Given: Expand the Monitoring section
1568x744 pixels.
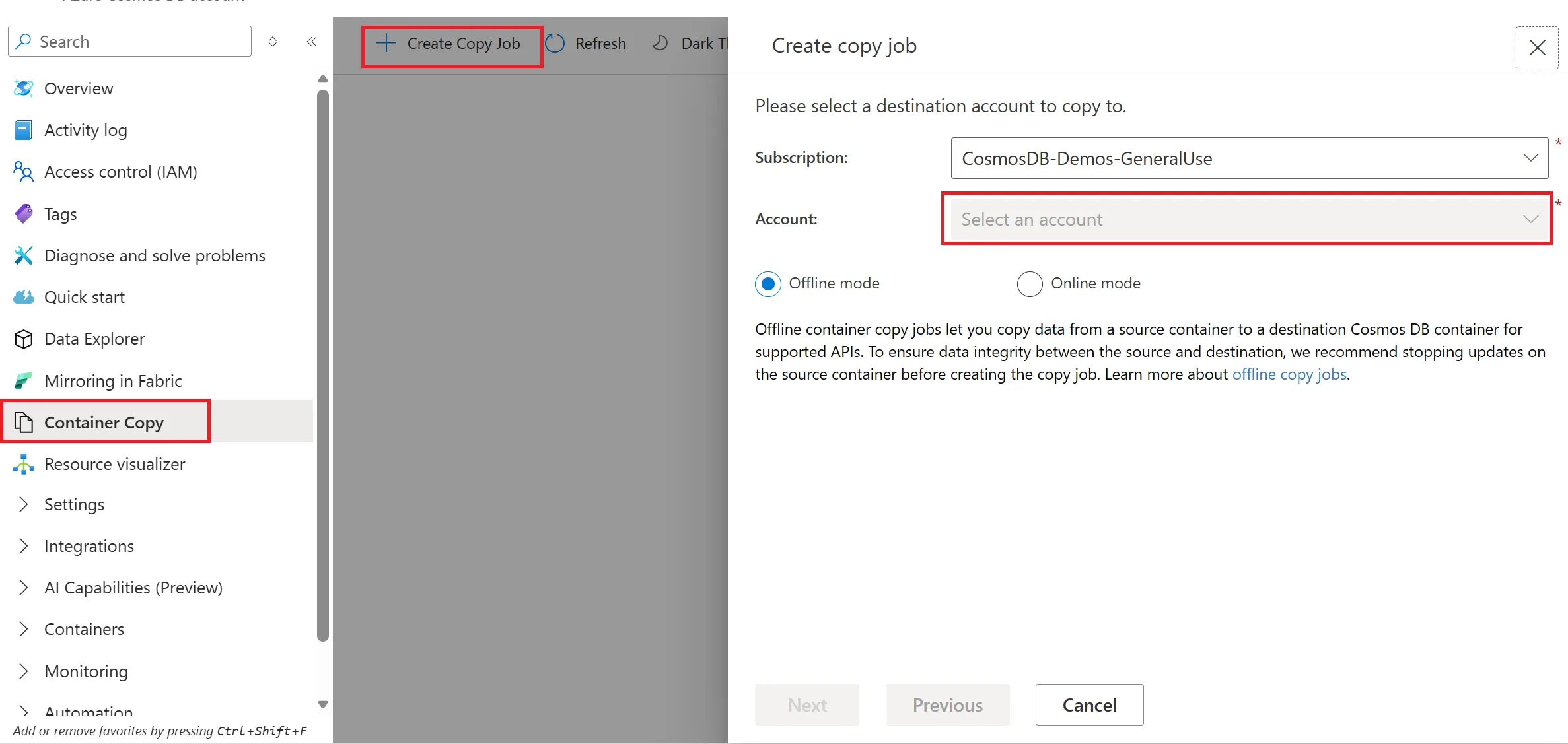Looking at the screenshot, I should [24, 671].
